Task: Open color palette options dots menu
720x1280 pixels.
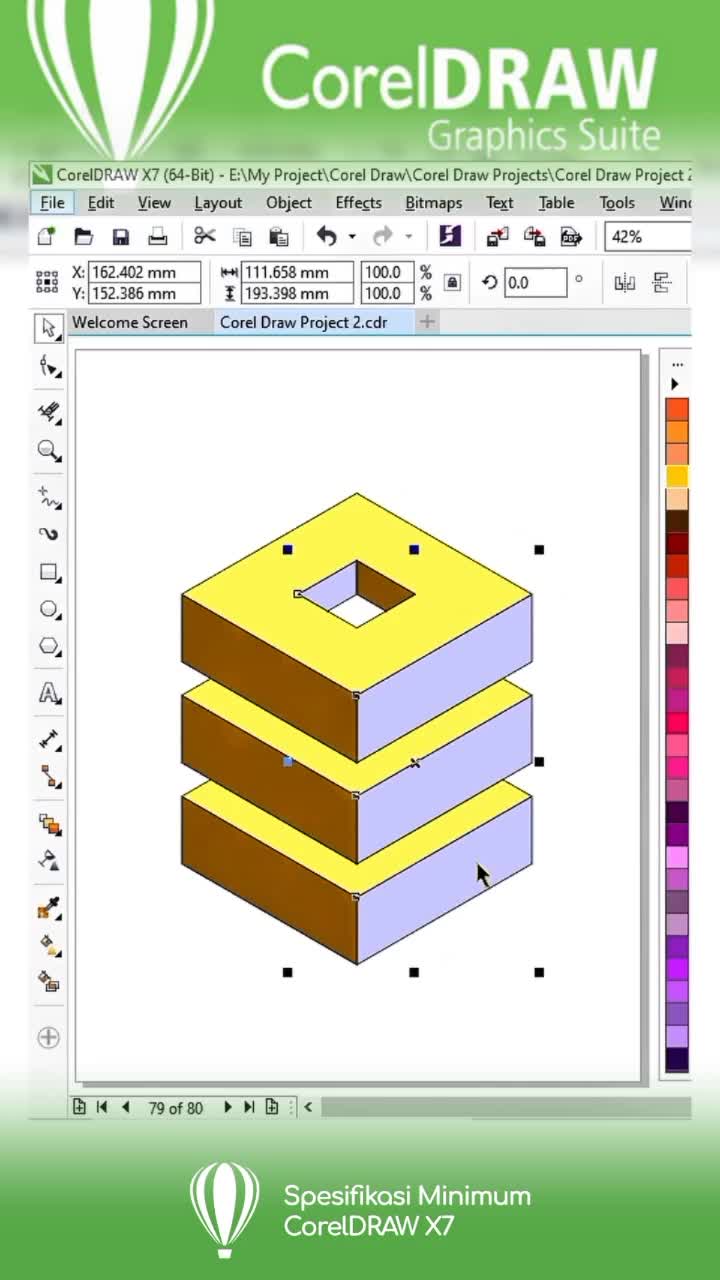Action: 677,364
